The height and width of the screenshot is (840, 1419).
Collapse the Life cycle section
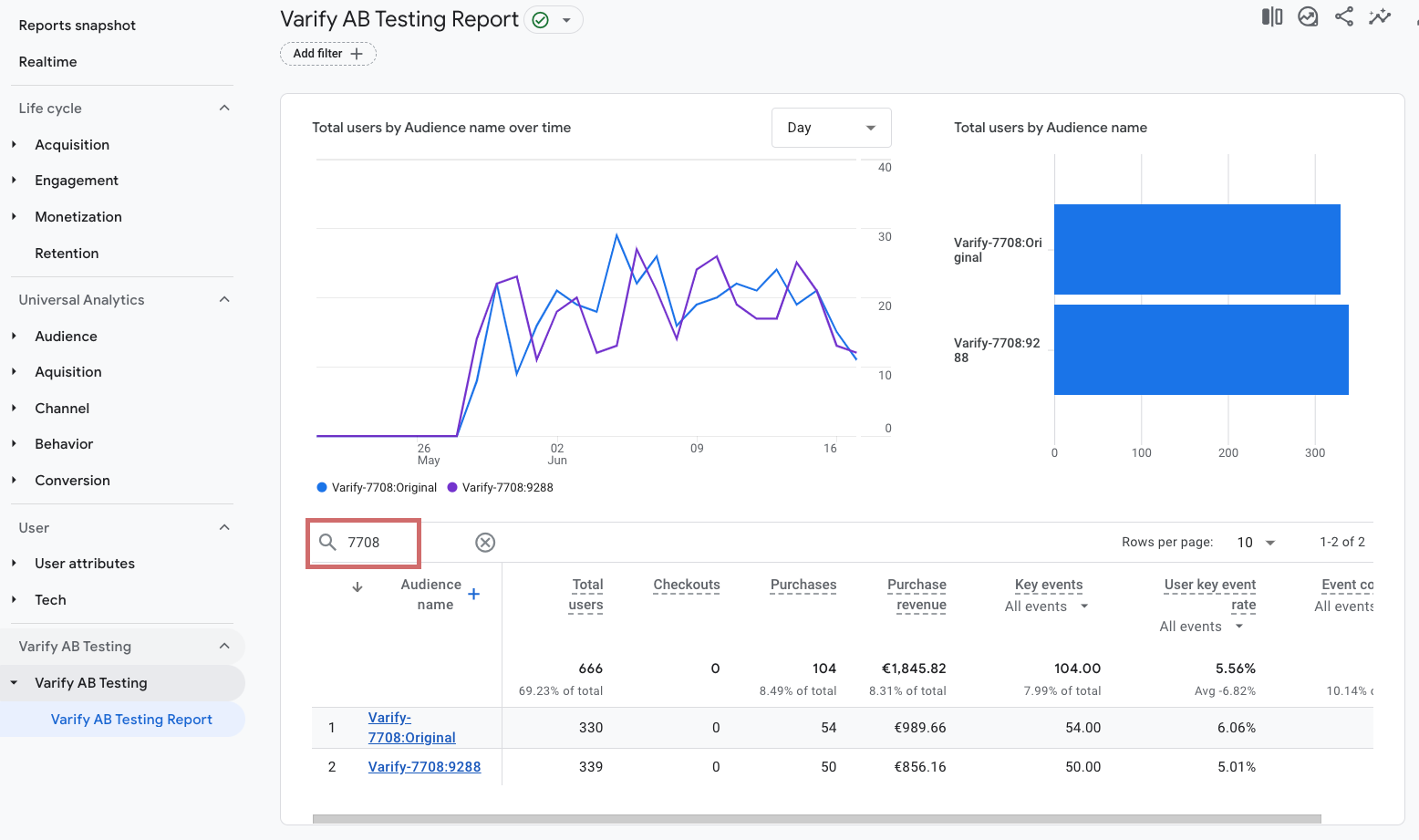pyautogui.click(x=224, y=109)
